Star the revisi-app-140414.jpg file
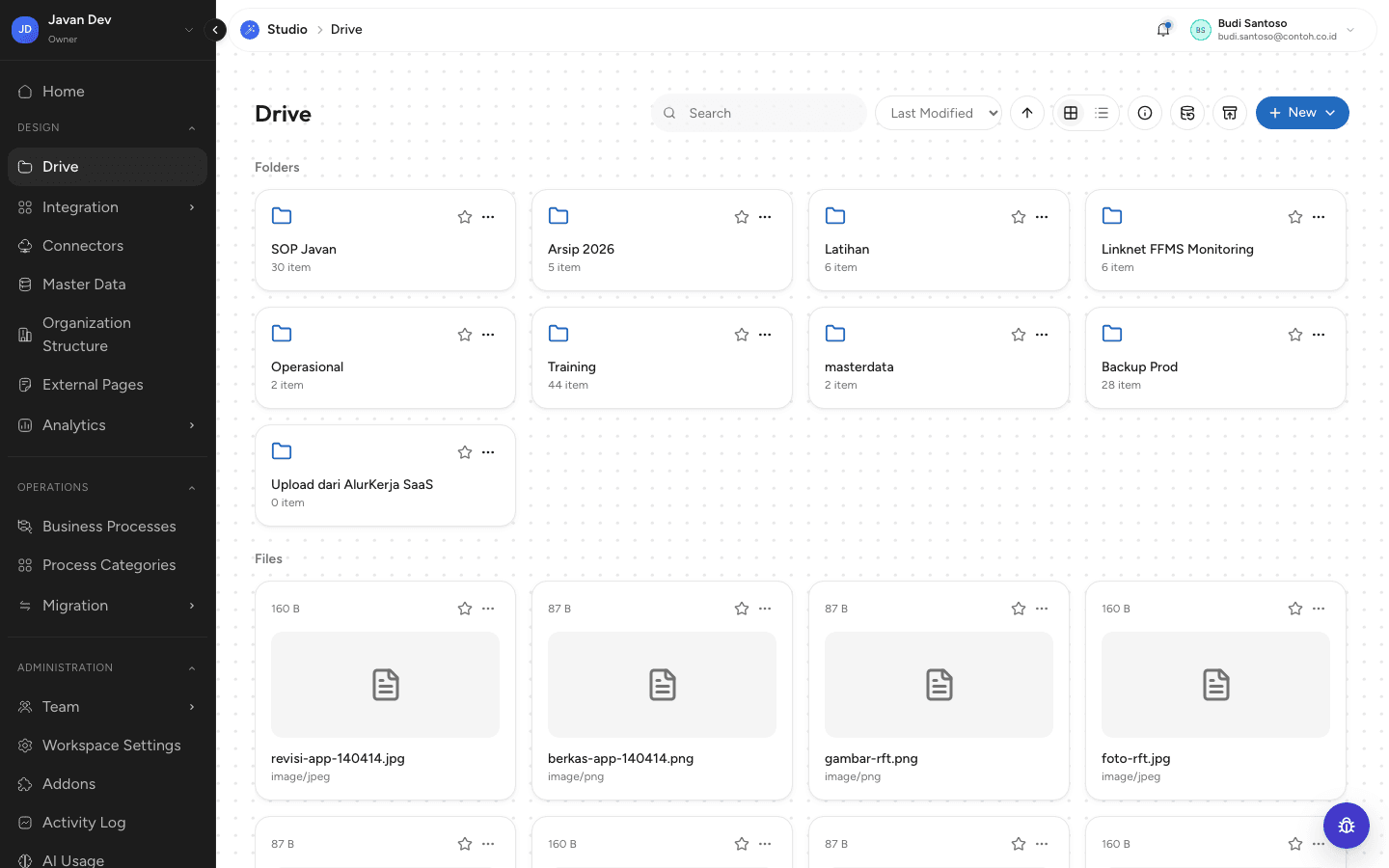Image resolution: width=1389 pixels, height=868 pixels. click(465, 609)
